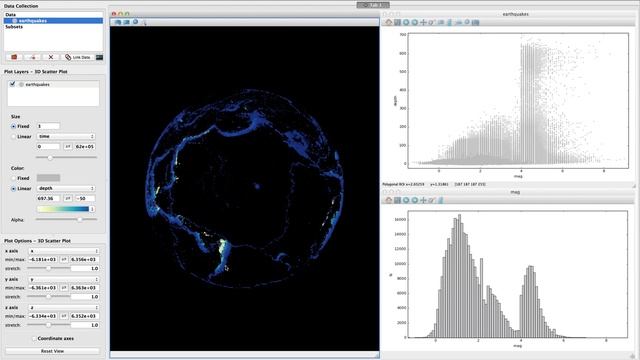Click the save icon in mag histogram toolbar

point(397,200)
